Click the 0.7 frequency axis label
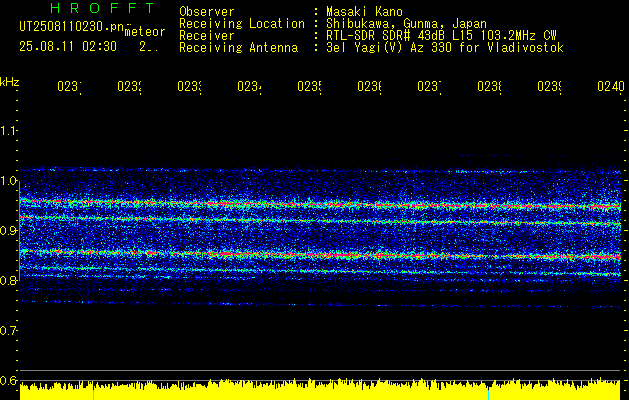The height and width of the screenshot is (400, 629). 8,331
